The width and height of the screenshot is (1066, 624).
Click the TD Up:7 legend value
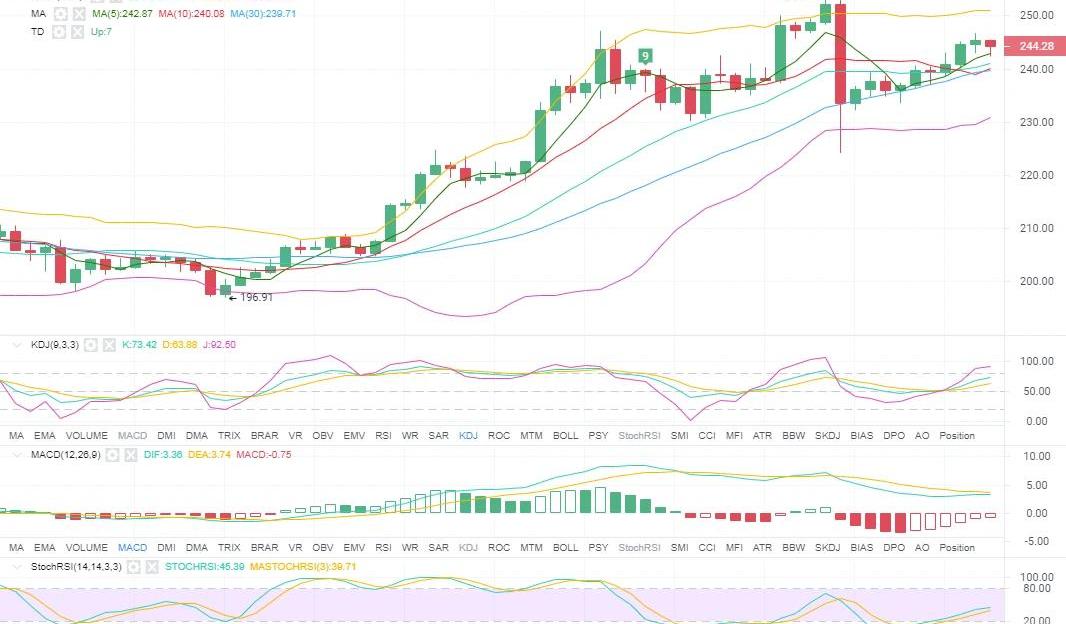(x=101, y=32)
